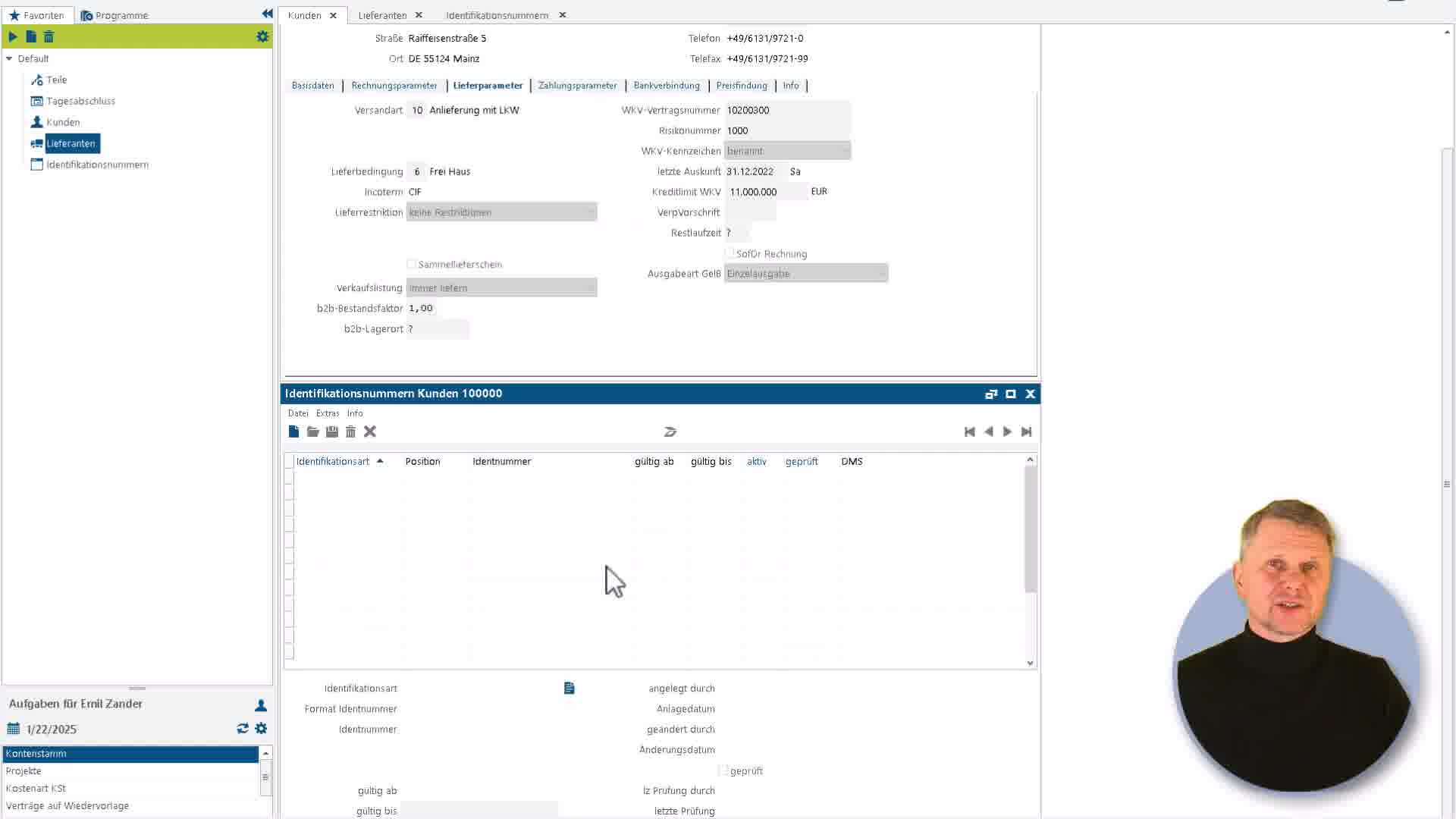The height and width of the screenshot is (819, 1456).
Task: Open WKV-Kennzeichen dropdown showing benannt
Action: pyautogui.click(x=787, y=151)
